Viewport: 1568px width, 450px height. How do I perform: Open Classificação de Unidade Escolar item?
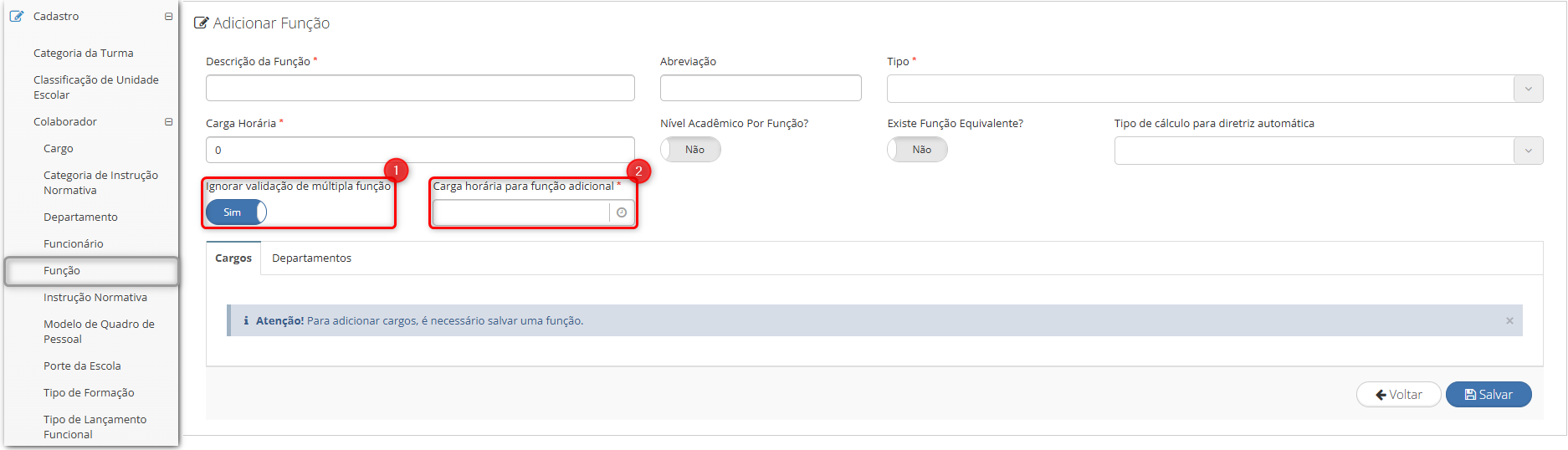[x=96, y=87]
